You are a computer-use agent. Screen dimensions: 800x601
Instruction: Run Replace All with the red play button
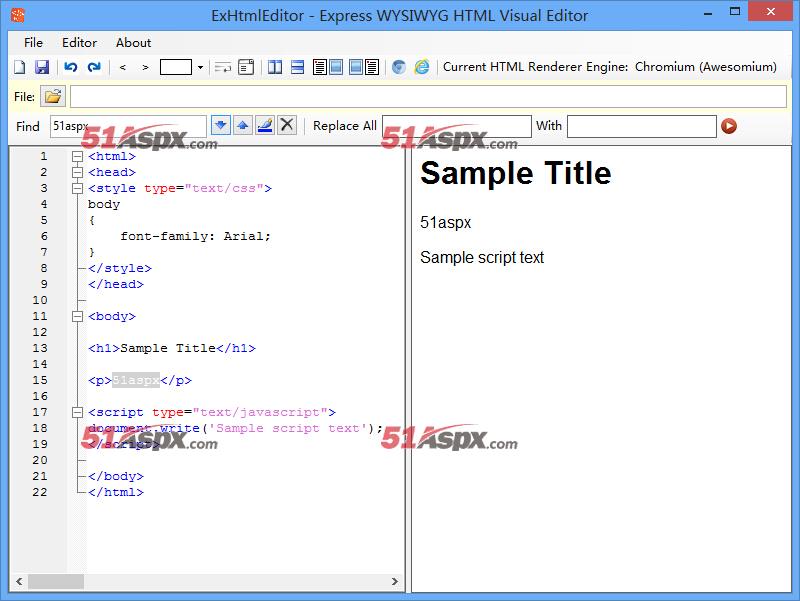click(729, 126)
